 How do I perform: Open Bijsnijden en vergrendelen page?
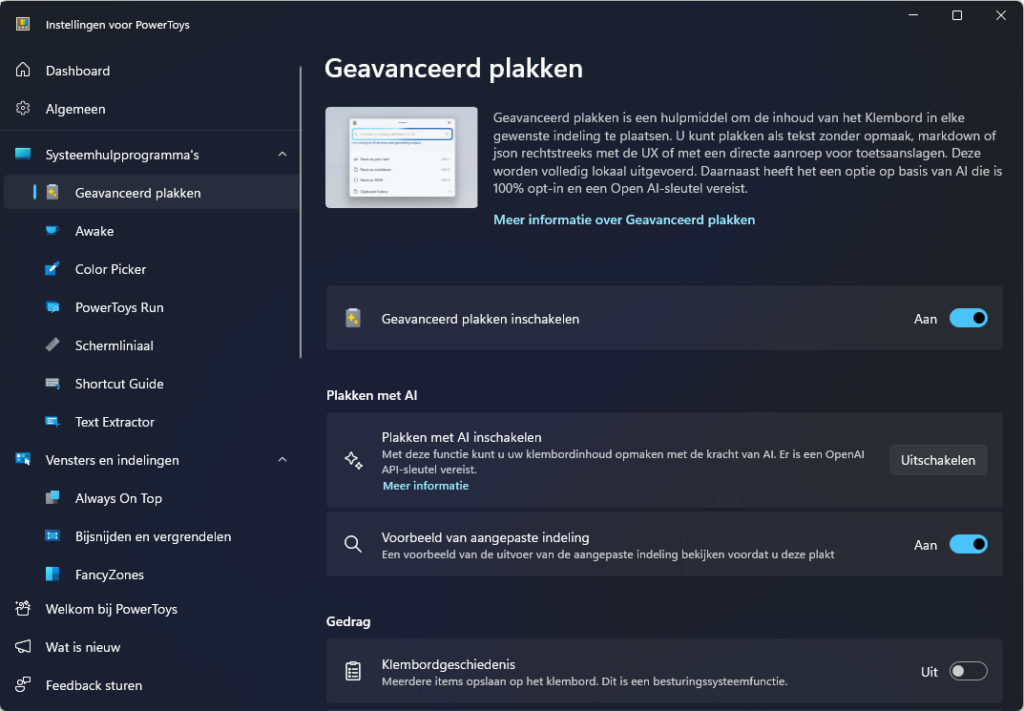click(x=152, y=537)
